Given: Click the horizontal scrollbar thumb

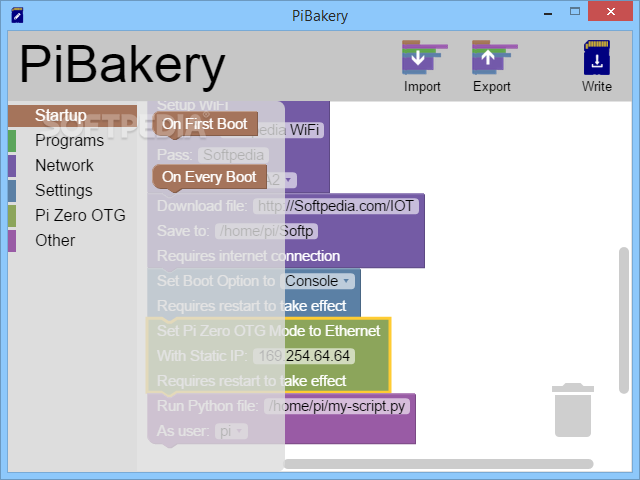Looking at the screenshot, I should [x=438, y=464].
